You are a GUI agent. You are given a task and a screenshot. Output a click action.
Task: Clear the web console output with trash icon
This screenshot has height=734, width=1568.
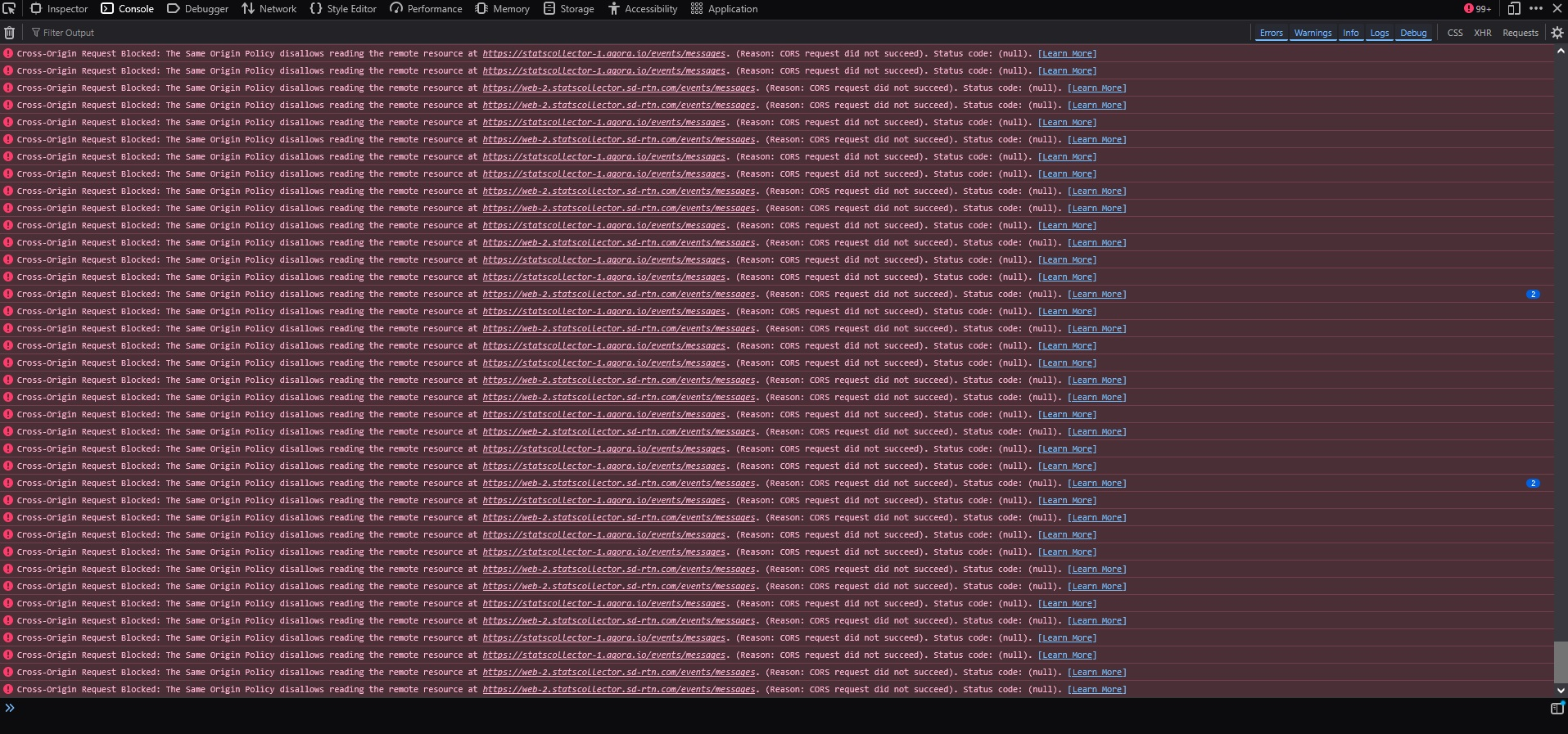(10, 33)
